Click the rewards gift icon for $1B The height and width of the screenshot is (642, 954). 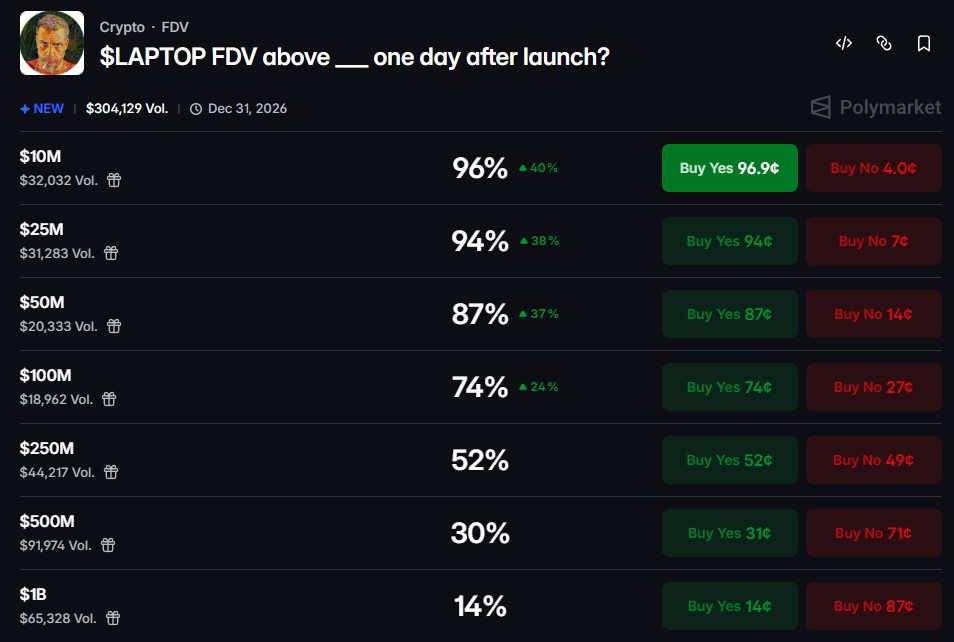tap(113, 618)
